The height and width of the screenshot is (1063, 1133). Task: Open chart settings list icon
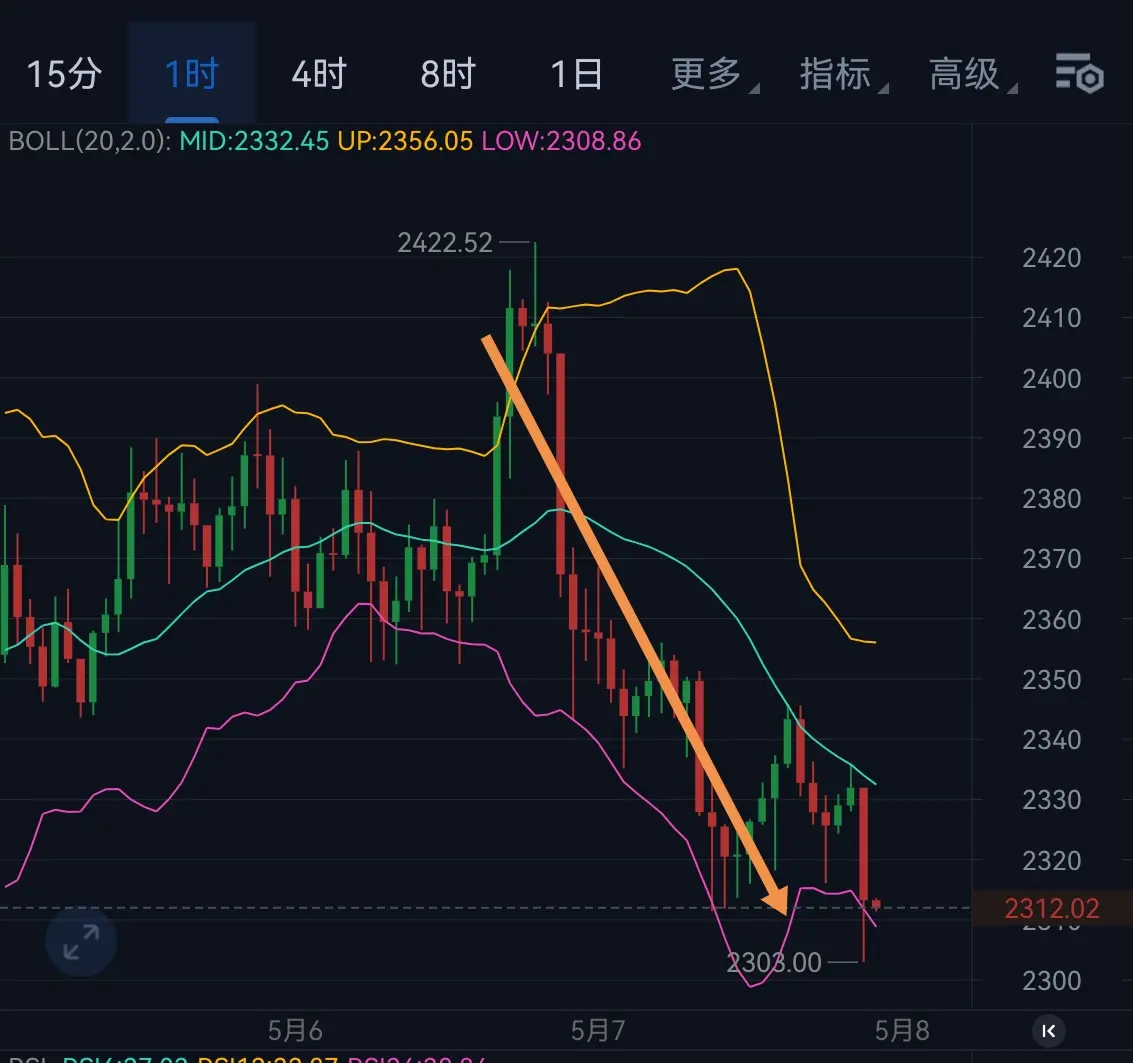coord(1079,73)
